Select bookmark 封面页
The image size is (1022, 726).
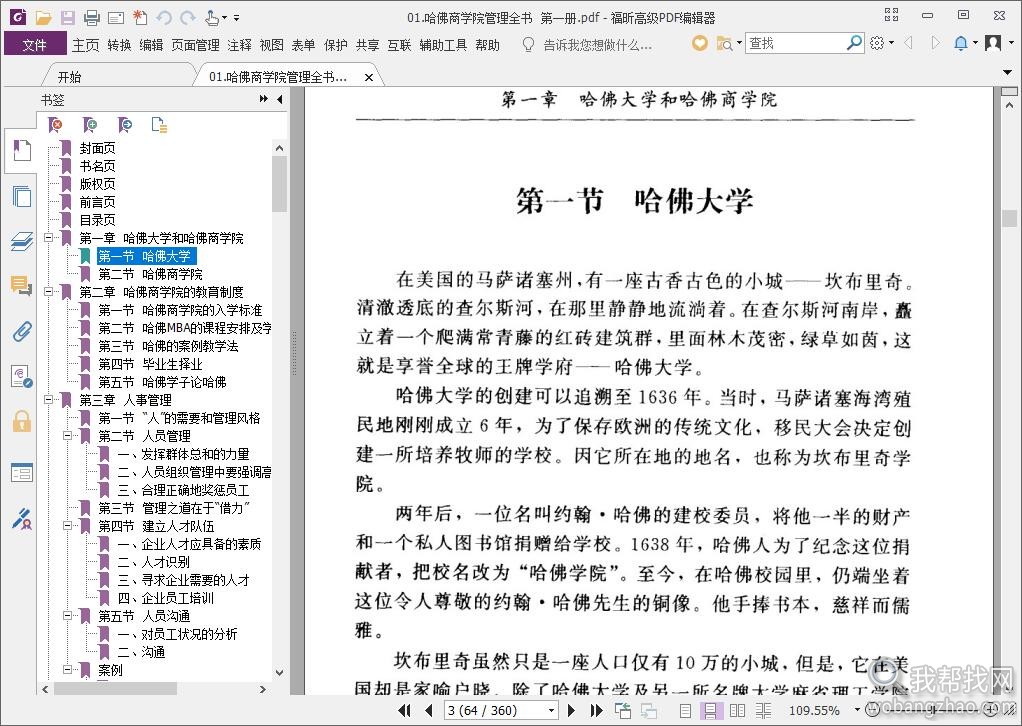coord(98,148)
